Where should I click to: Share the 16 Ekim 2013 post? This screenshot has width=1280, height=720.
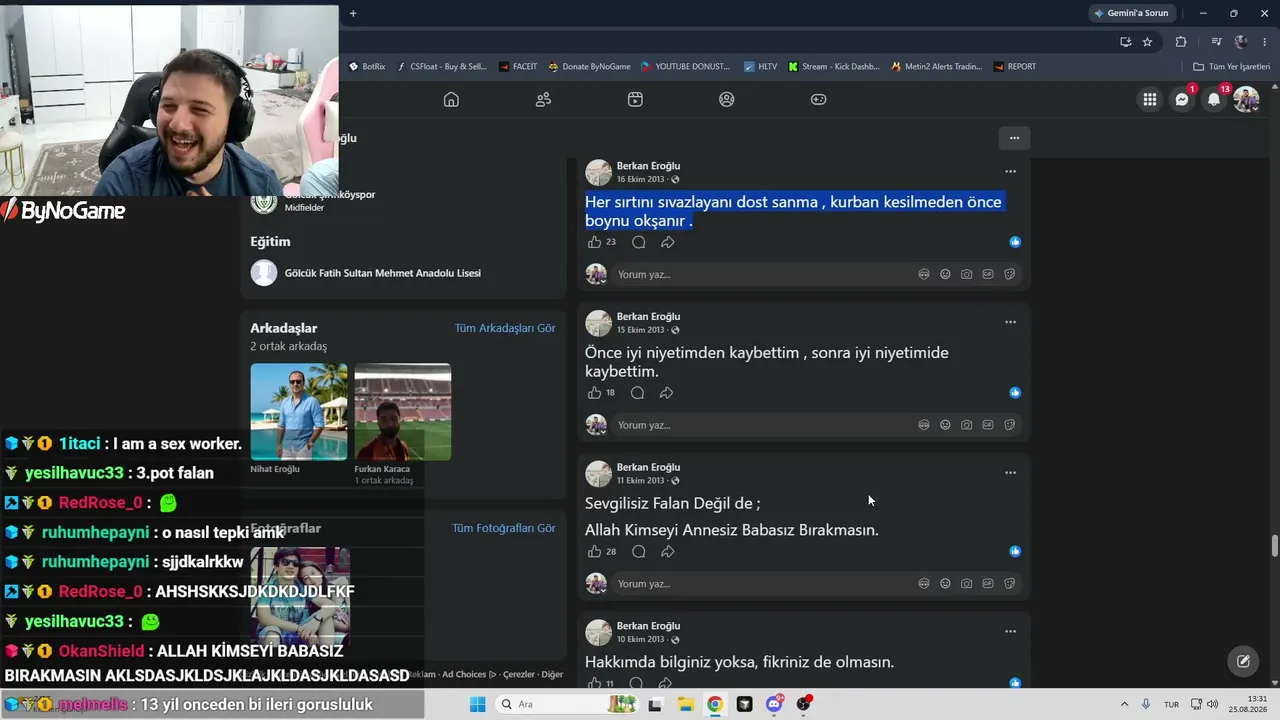coord(667,242)
